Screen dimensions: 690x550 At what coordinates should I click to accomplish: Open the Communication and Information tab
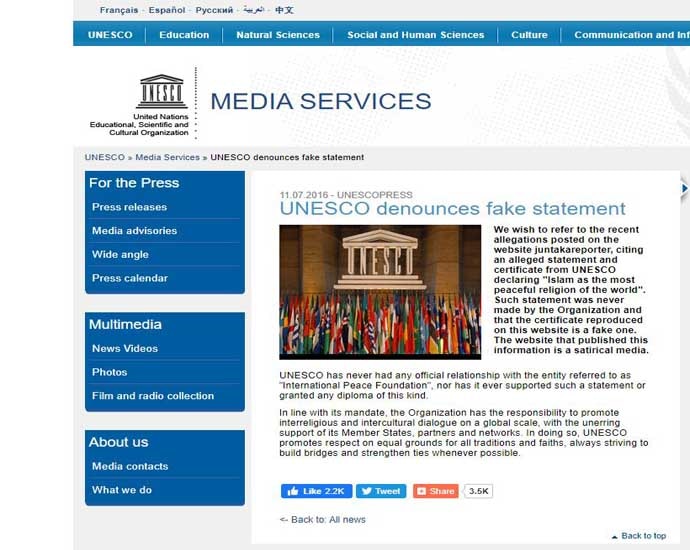point(631,35)
